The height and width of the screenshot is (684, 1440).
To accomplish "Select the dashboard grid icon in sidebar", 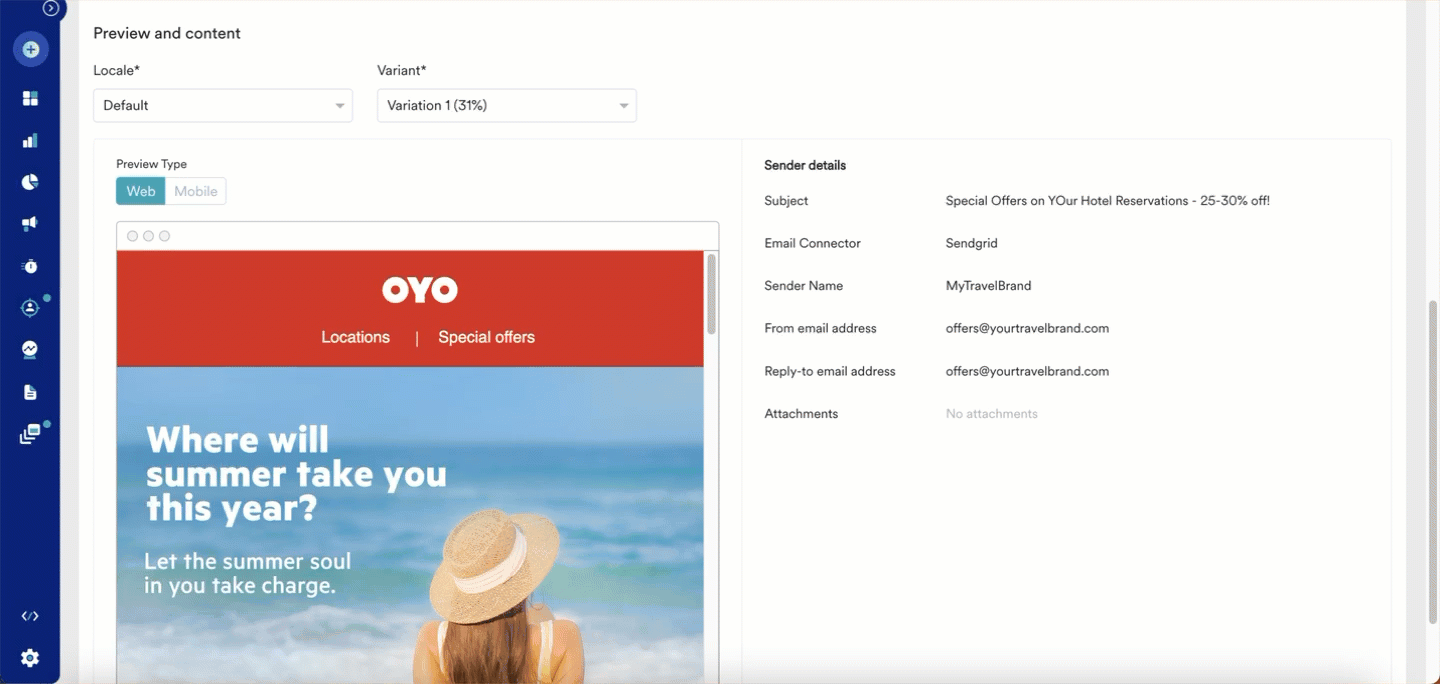I will (x=30, y=97).
